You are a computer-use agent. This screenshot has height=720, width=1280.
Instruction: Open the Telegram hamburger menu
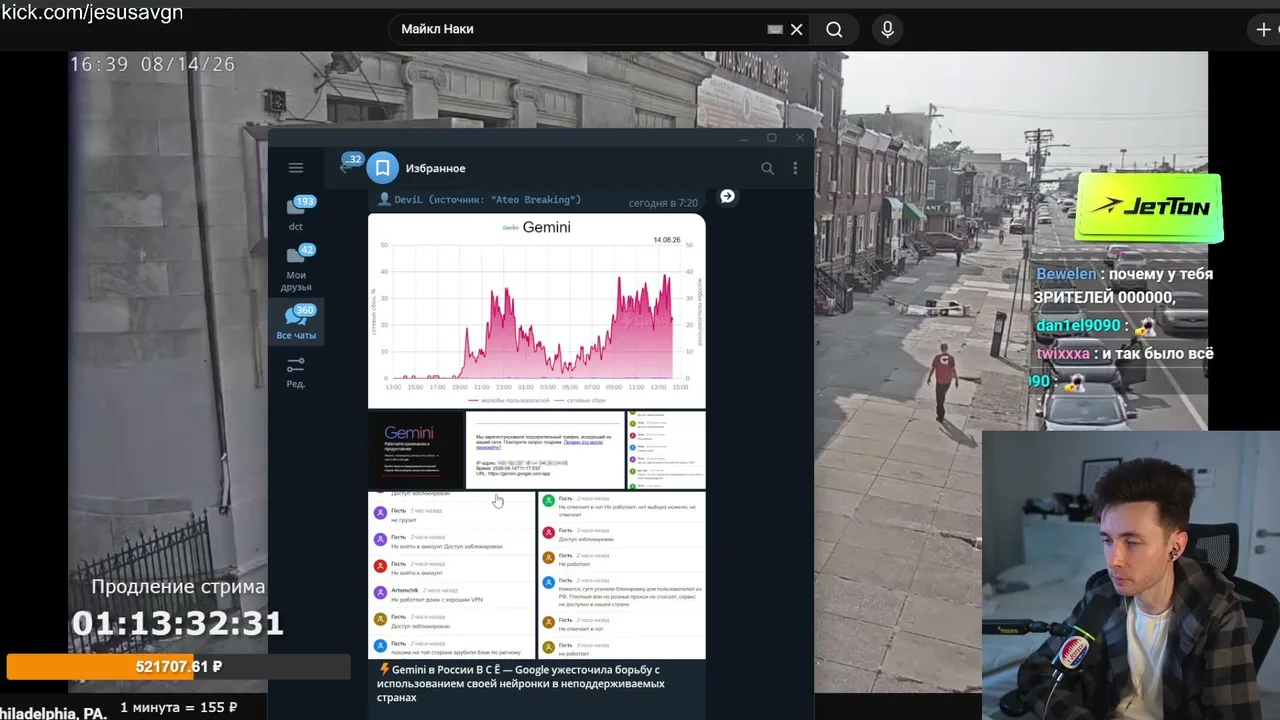[x=295, y=168]
